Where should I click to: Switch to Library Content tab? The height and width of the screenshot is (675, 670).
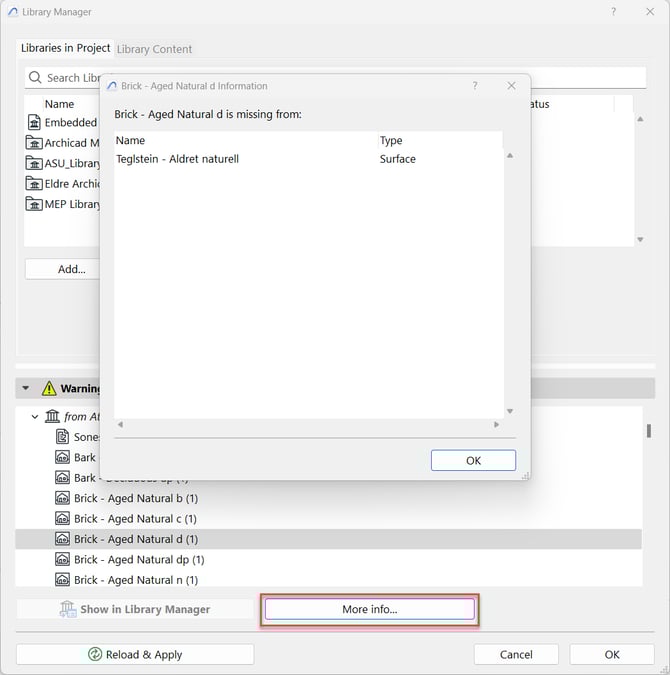pos(154,49)
